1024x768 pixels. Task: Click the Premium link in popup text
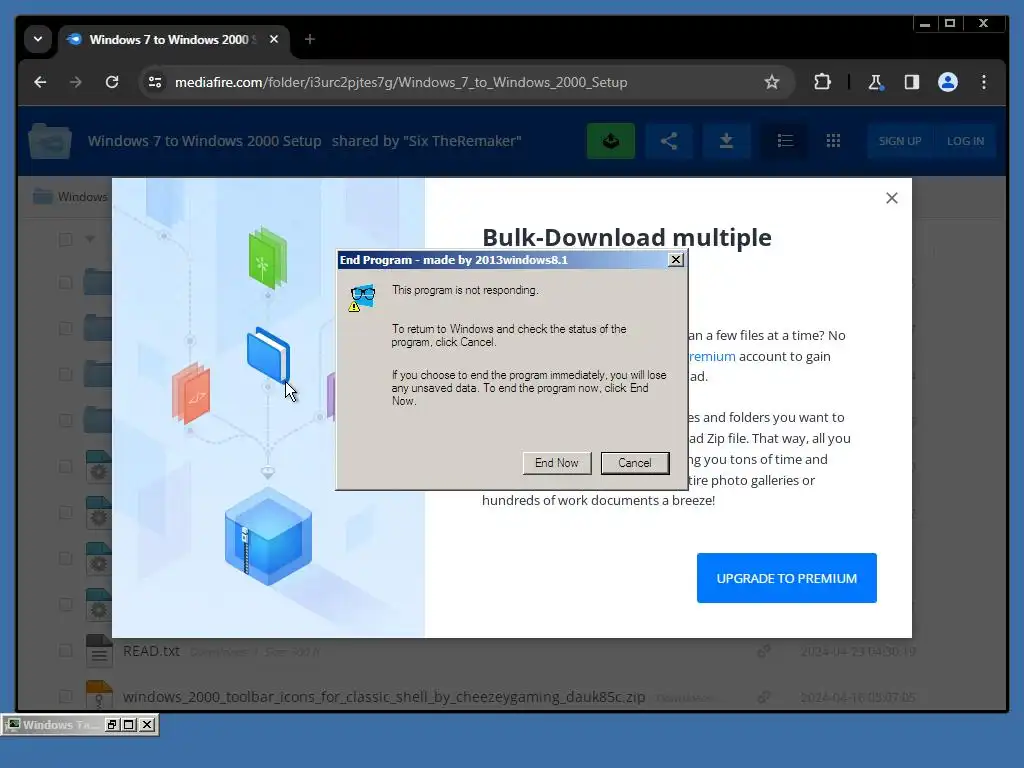(712, 356)
